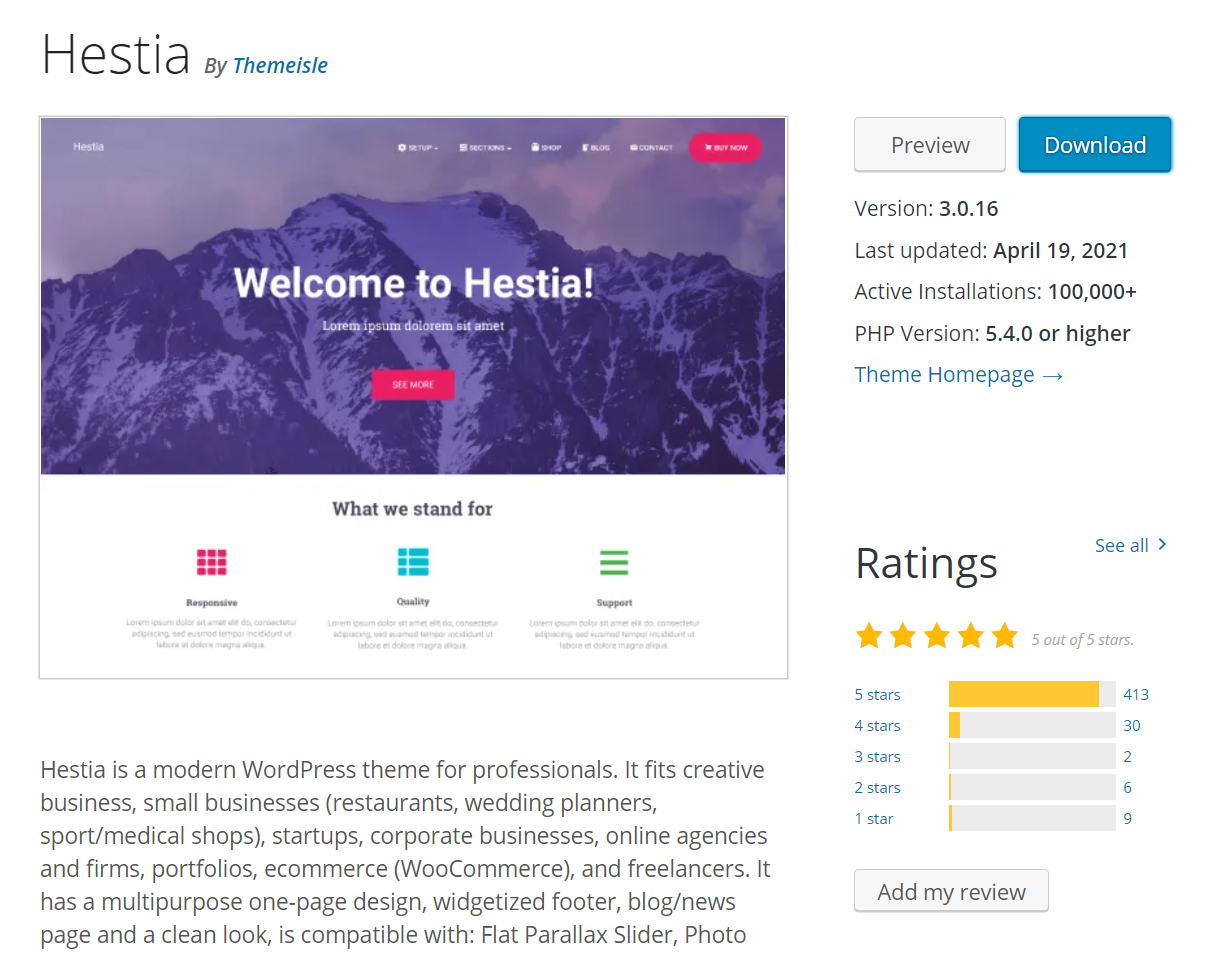Click the first gold rating star
This screenshot has width=1213, height=953.
pos(869,636)
